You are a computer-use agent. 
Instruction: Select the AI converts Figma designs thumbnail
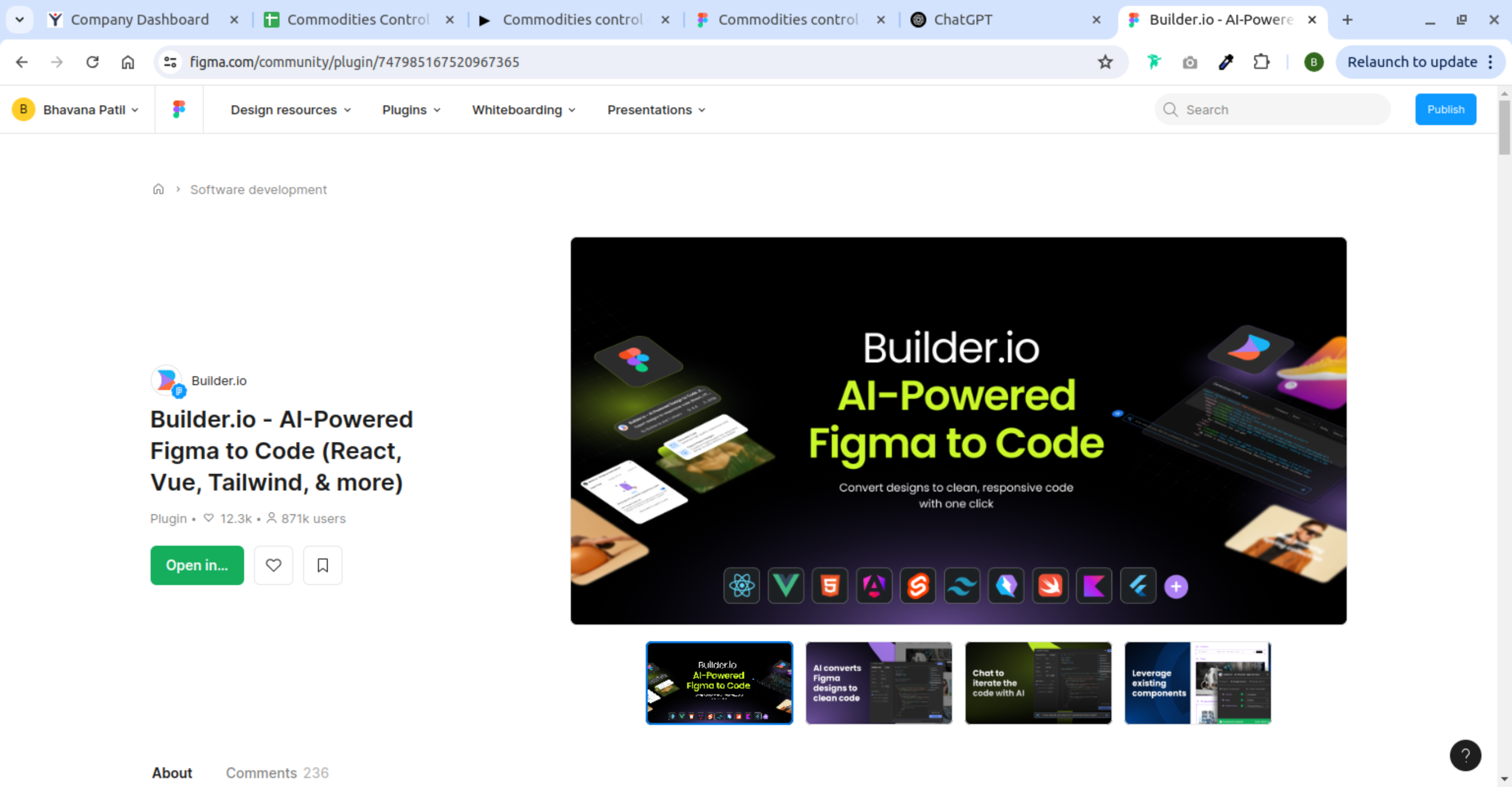pyautogui.click(x=878, y=683)
